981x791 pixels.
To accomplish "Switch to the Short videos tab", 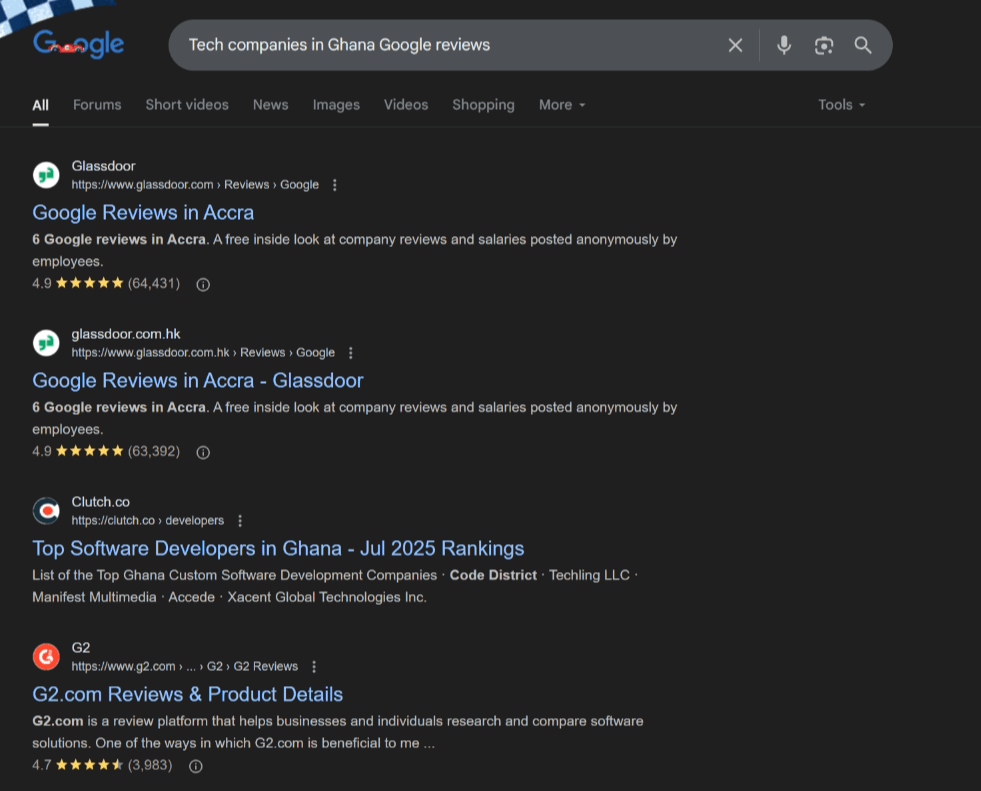I will pyautogui.click(x=187, y=105).
